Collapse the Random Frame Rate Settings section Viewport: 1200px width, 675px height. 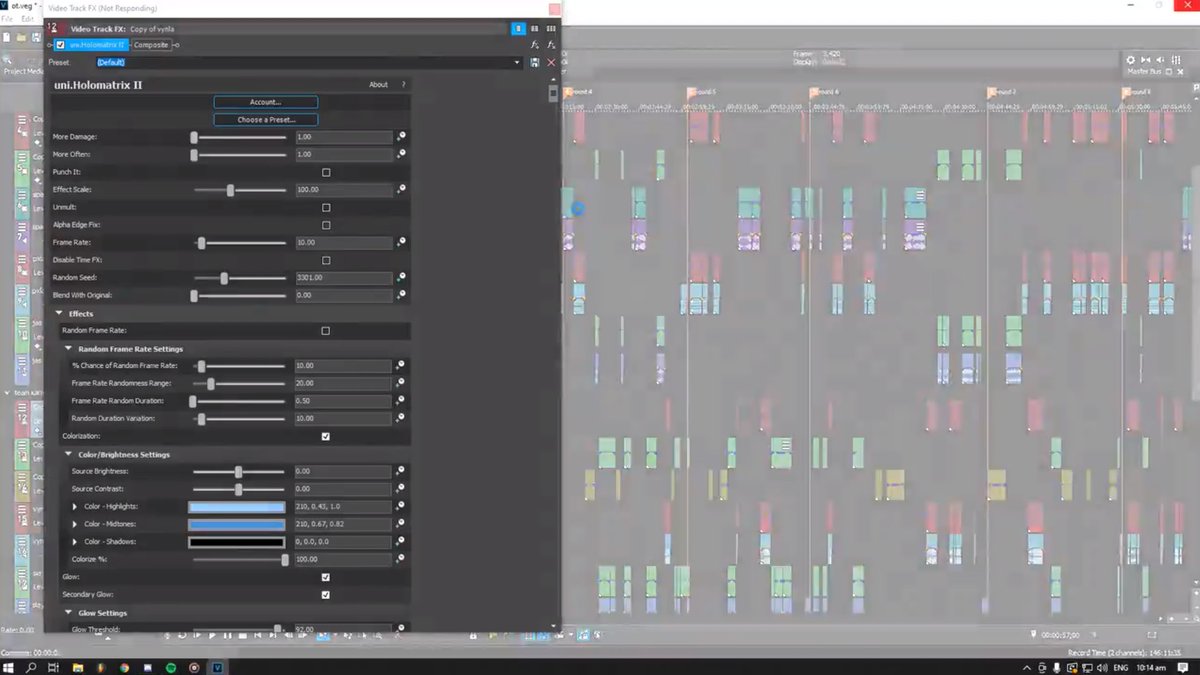[68, 349]
